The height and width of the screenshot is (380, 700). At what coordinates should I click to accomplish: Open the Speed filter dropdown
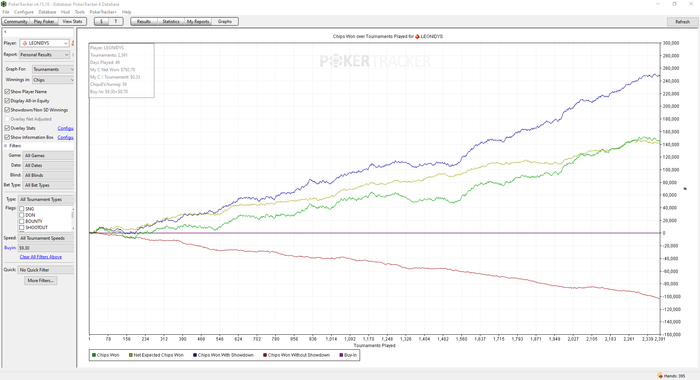tap(46, 238)
